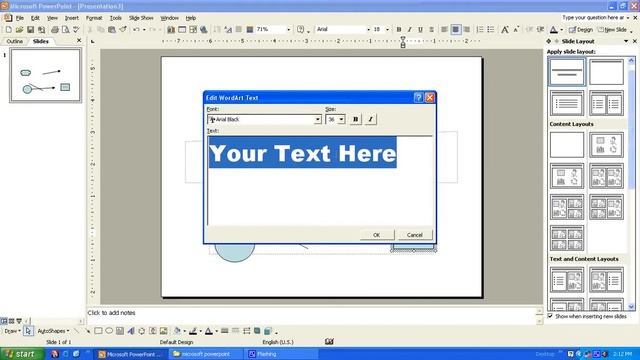Click the Open file toolbar icon
The image size is (640, 360).
pos(19,29)
